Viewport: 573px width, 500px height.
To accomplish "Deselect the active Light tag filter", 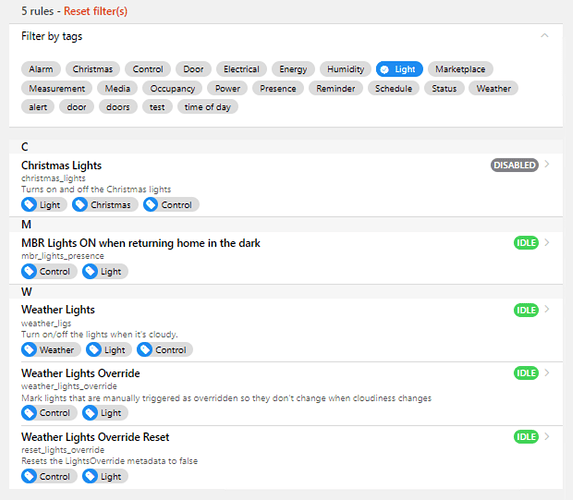I will tap(399, 69).
